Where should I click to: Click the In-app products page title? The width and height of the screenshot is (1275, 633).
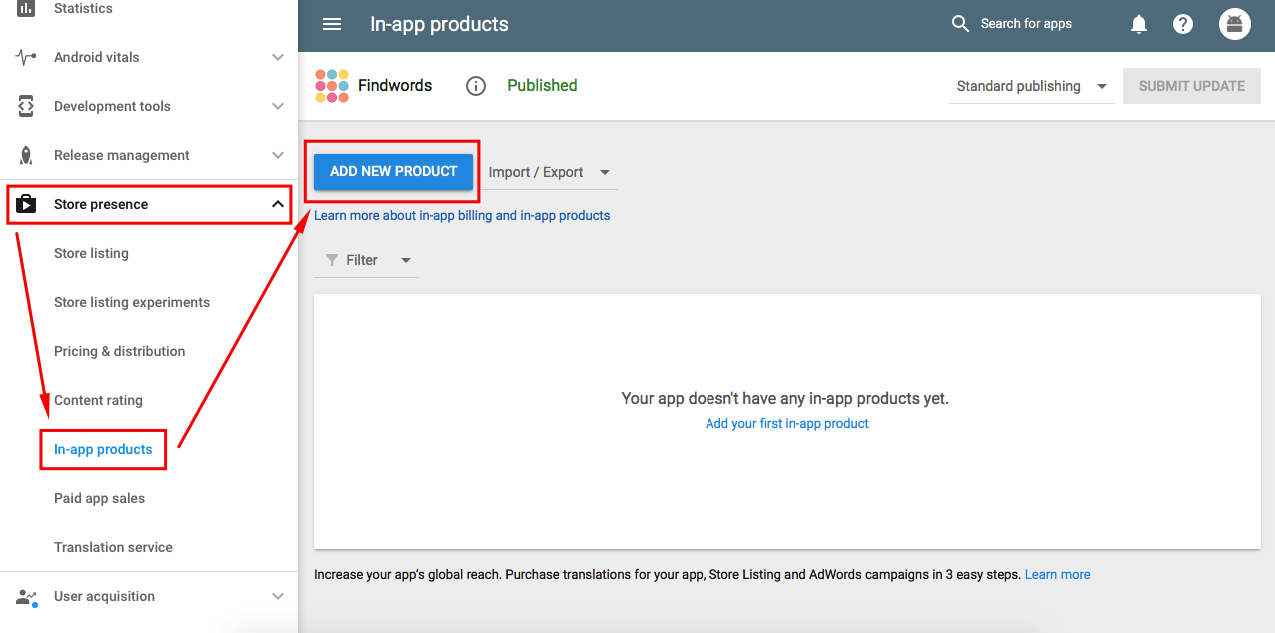tap(439, 24)
